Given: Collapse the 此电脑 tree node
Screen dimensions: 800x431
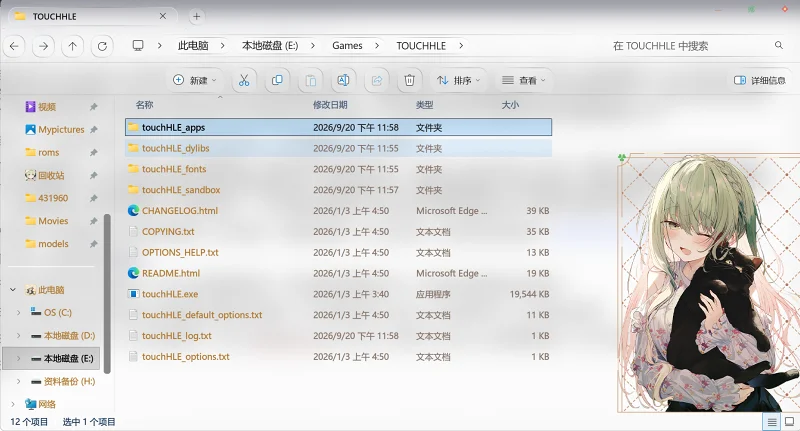Looking at the screenshot, I should (13, 290).
